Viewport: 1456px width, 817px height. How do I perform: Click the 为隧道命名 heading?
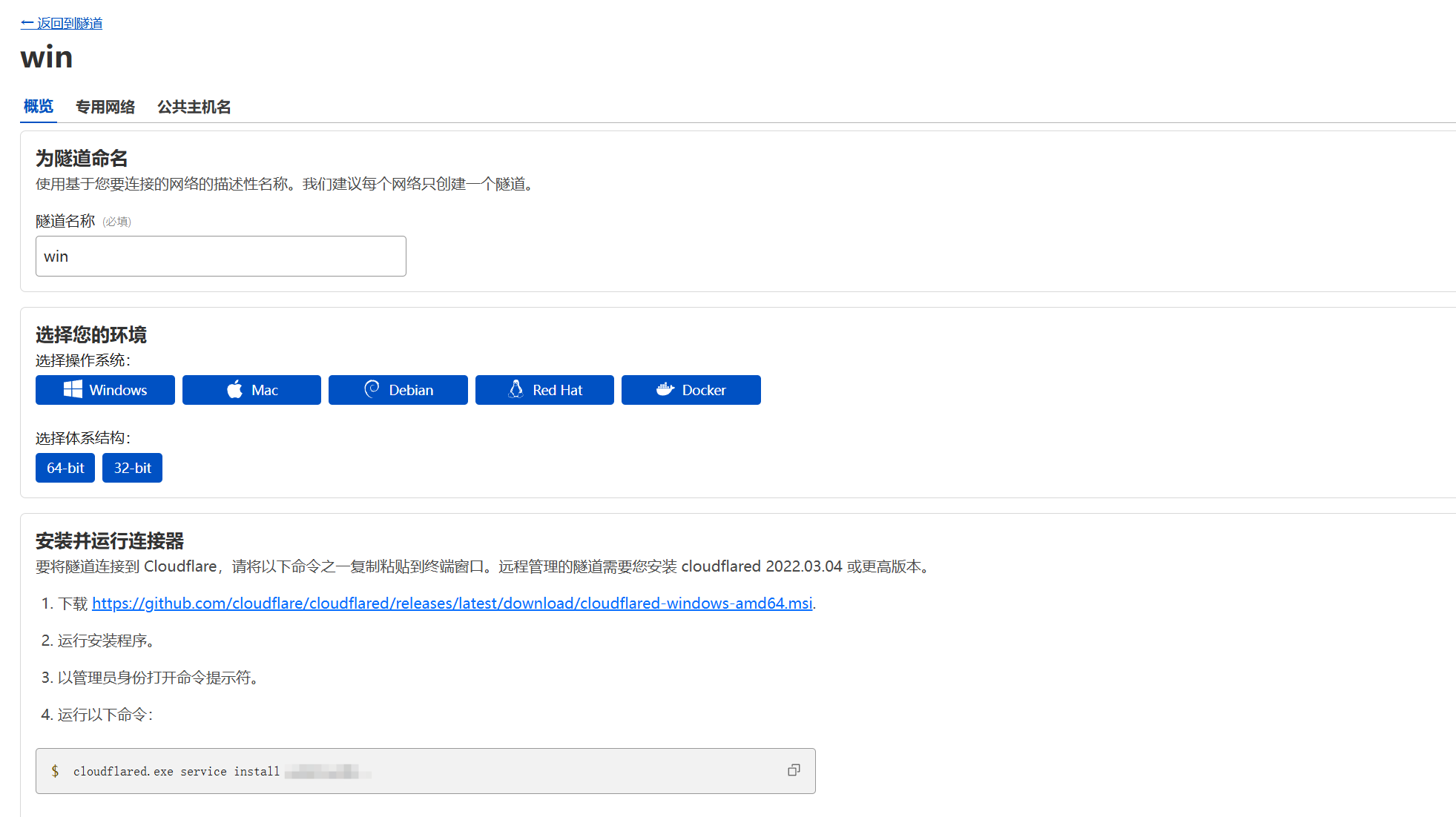(82, 158)
